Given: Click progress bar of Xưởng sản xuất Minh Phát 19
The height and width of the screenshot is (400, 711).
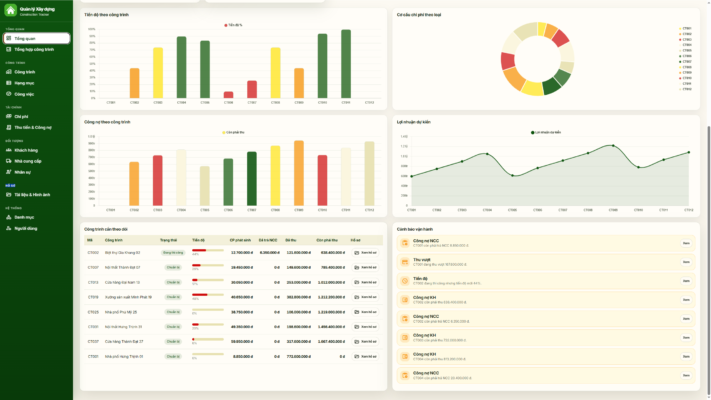Looking at the screenshot, I should pyautogui.click(x=208, y=295).
